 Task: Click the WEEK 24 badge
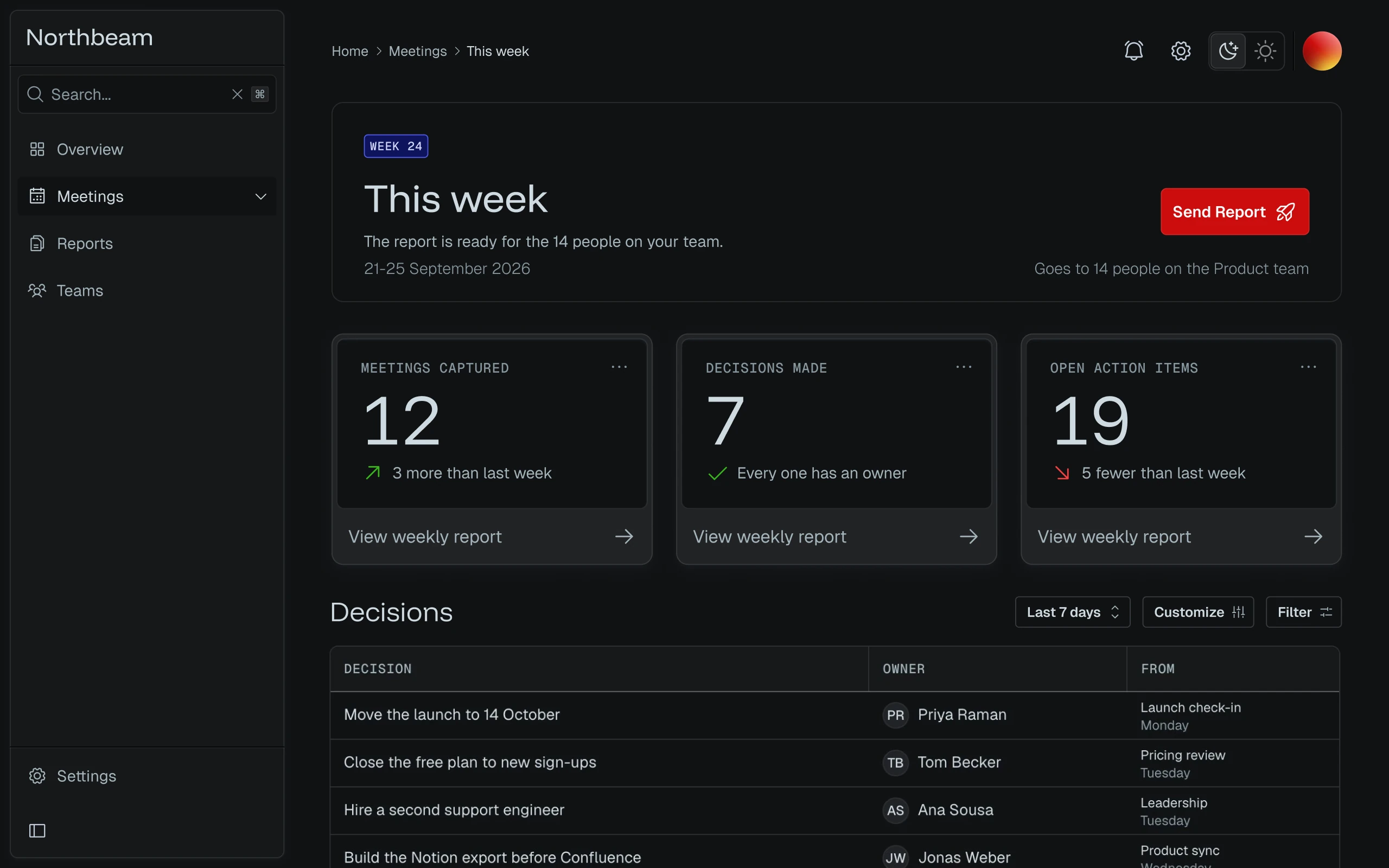[396, 146]
